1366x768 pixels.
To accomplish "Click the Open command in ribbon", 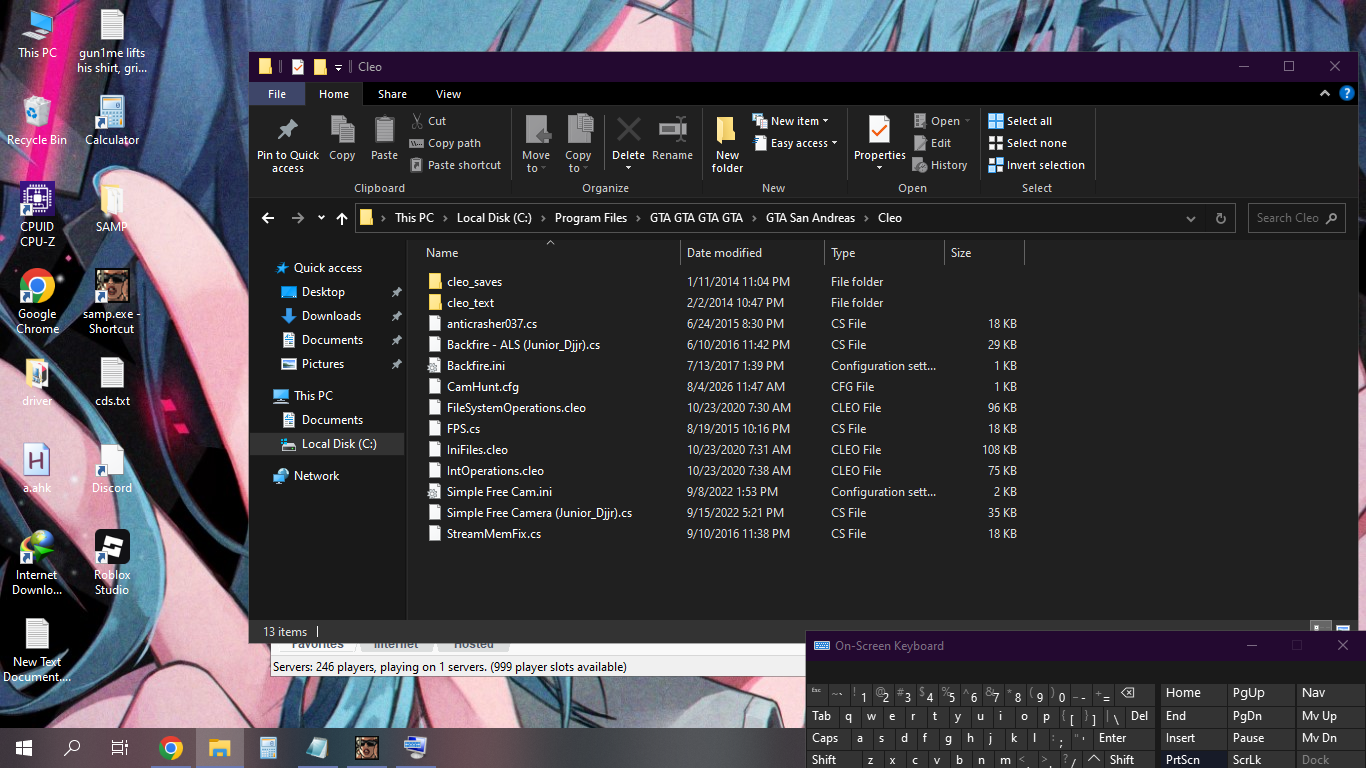I will click(941, 121).
